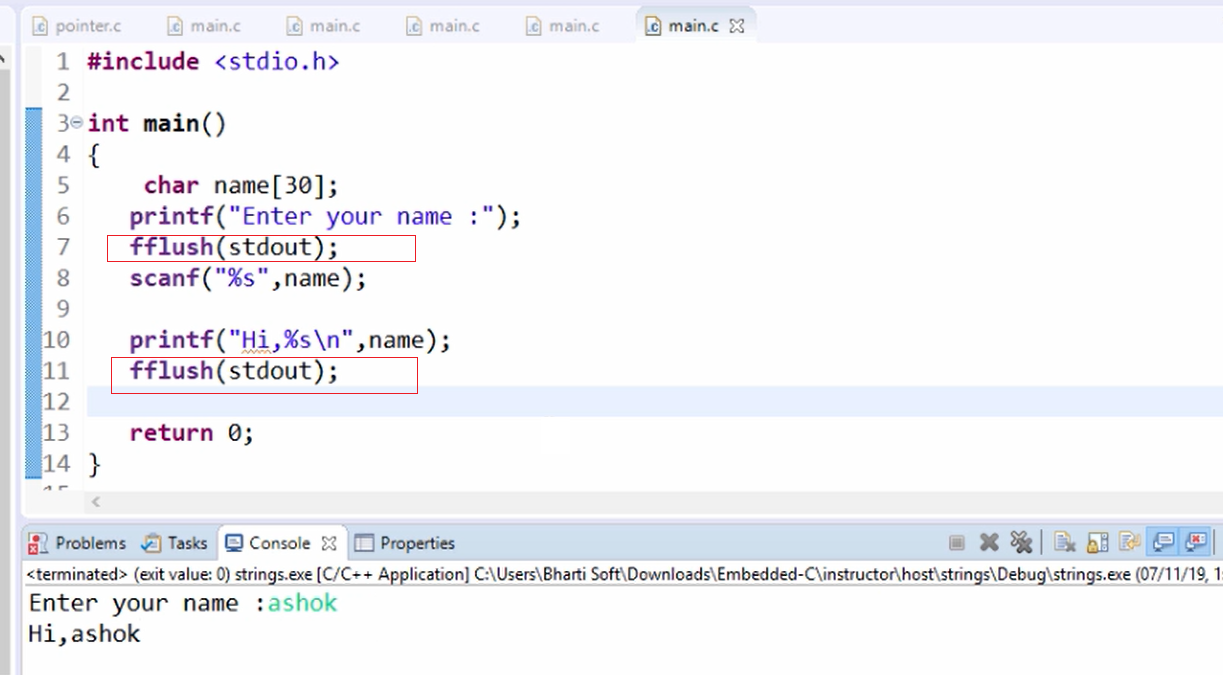Click the 'int main()' declaration
Viewport: 1223px width, 675px height.
(157, 123)
